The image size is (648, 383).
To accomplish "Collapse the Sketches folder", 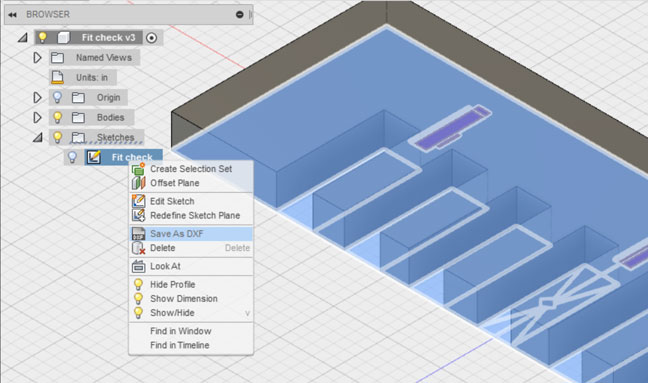I will [38, 137].
